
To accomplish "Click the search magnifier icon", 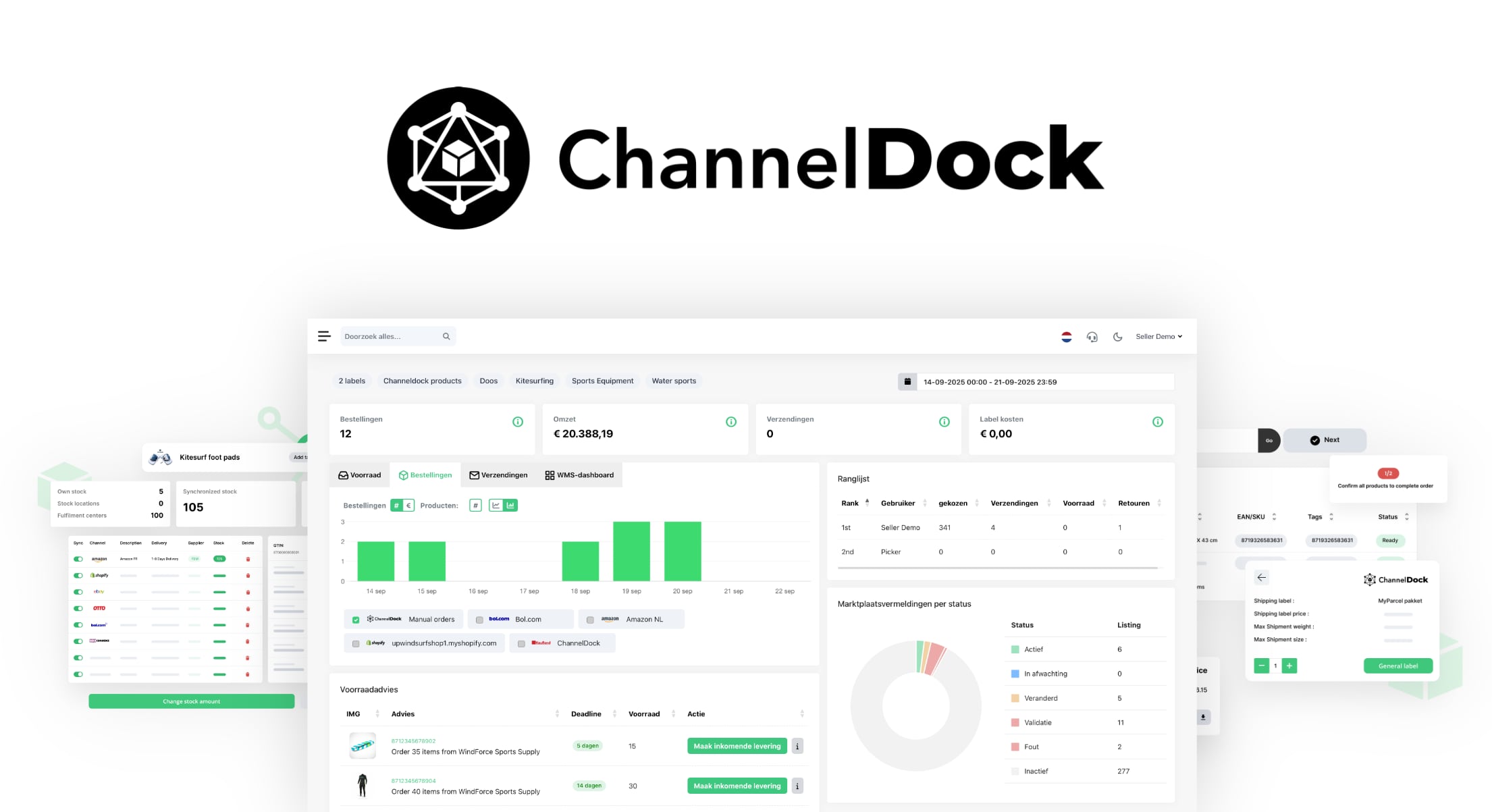I will point(446,336).
